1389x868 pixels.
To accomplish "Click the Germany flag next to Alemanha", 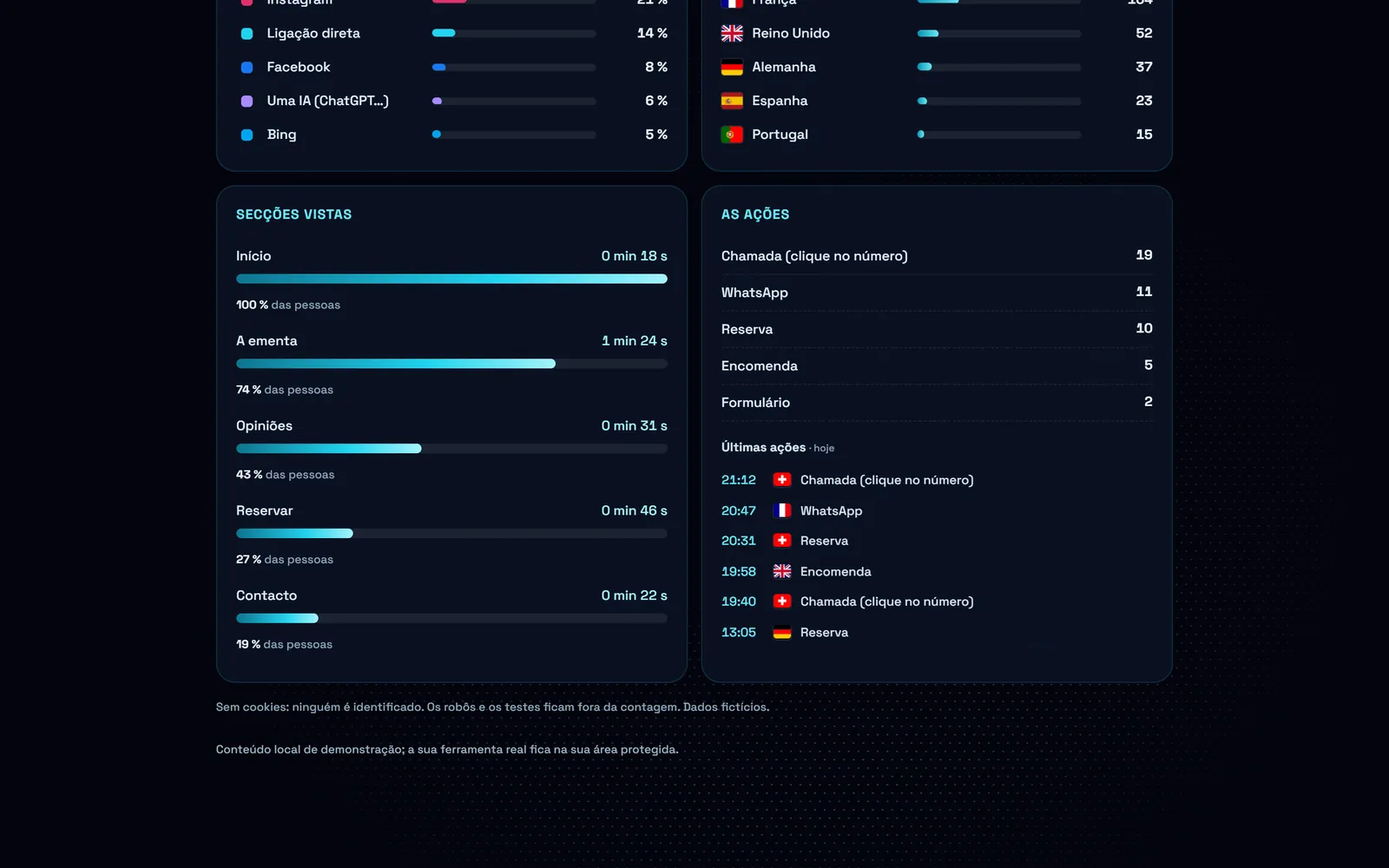I will [x=732, y=67].
